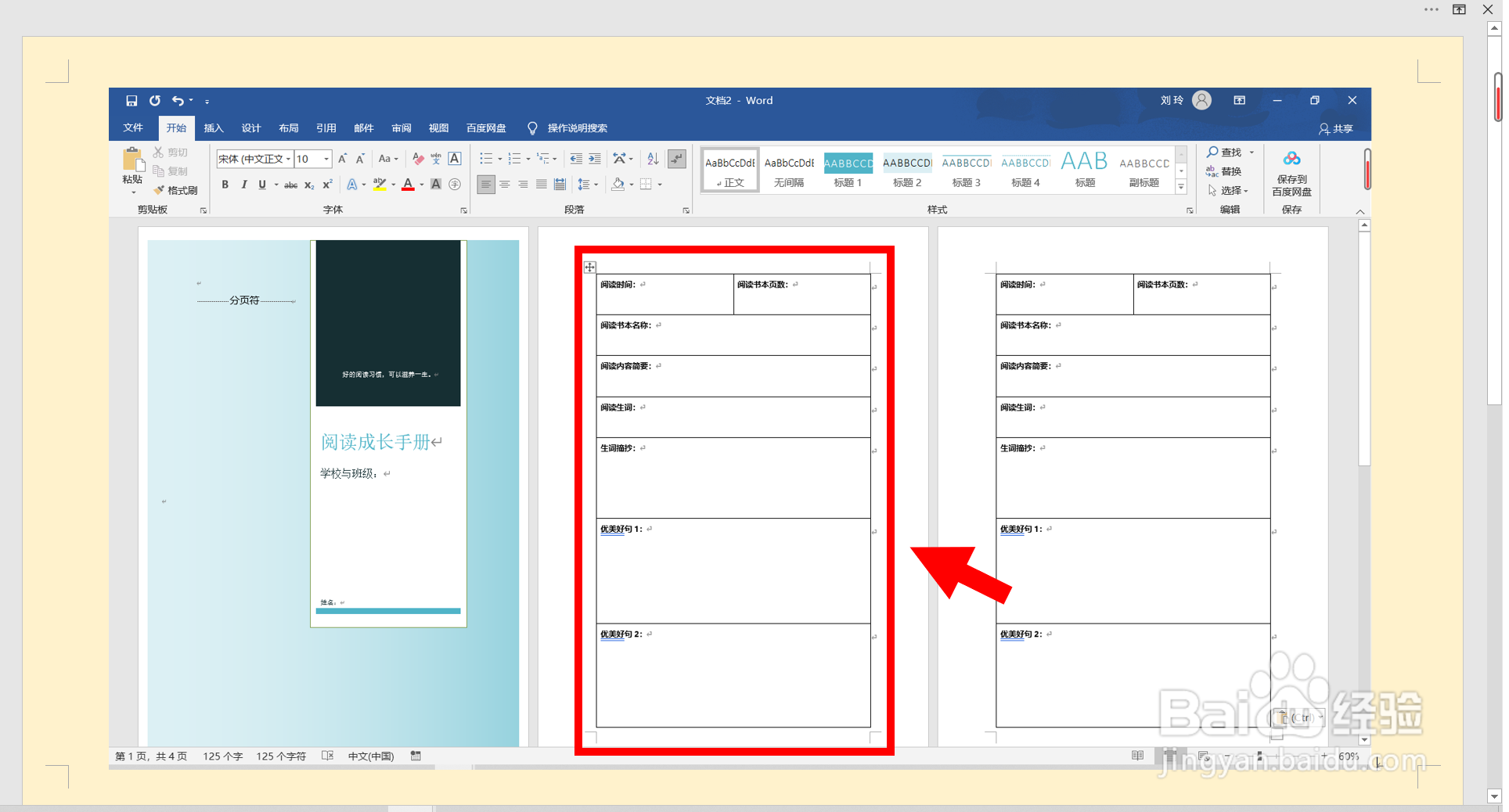Viewport: 1509px width, 812px height.
Task: Toggle center alignment
Action: pos(505,185)
